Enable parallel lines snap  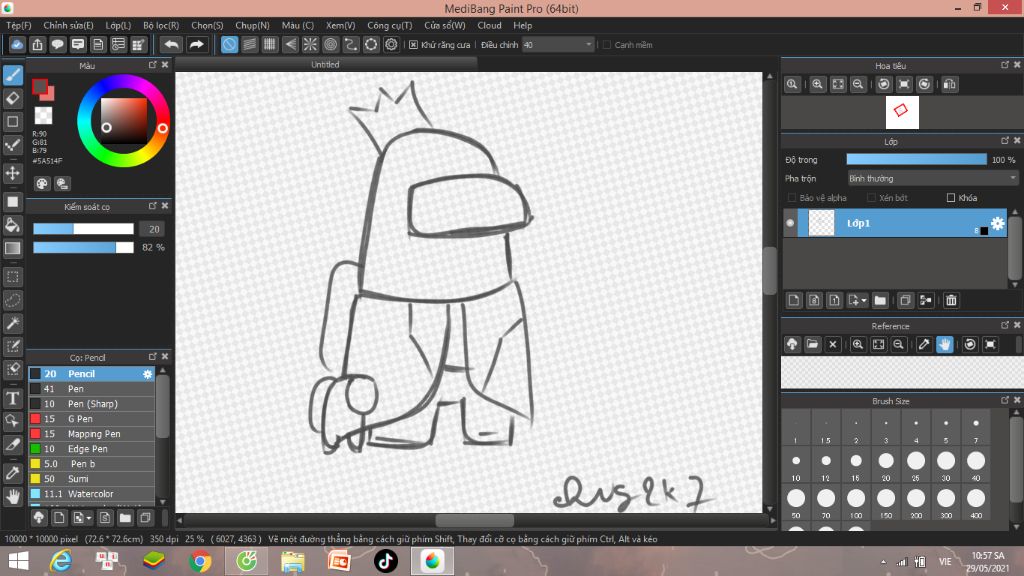(249, 44)
